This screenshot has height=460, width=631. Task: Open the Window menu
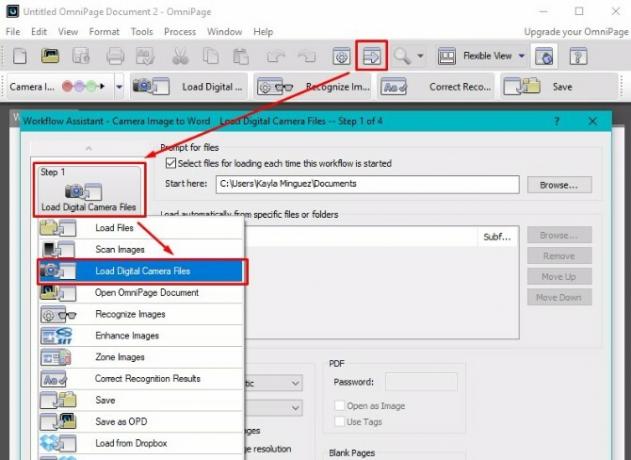click(x=225, y=32)
